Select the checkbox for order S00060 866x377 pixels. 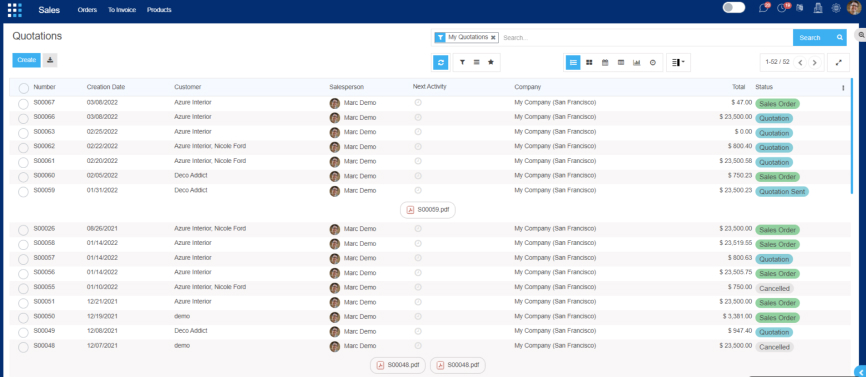23,177
